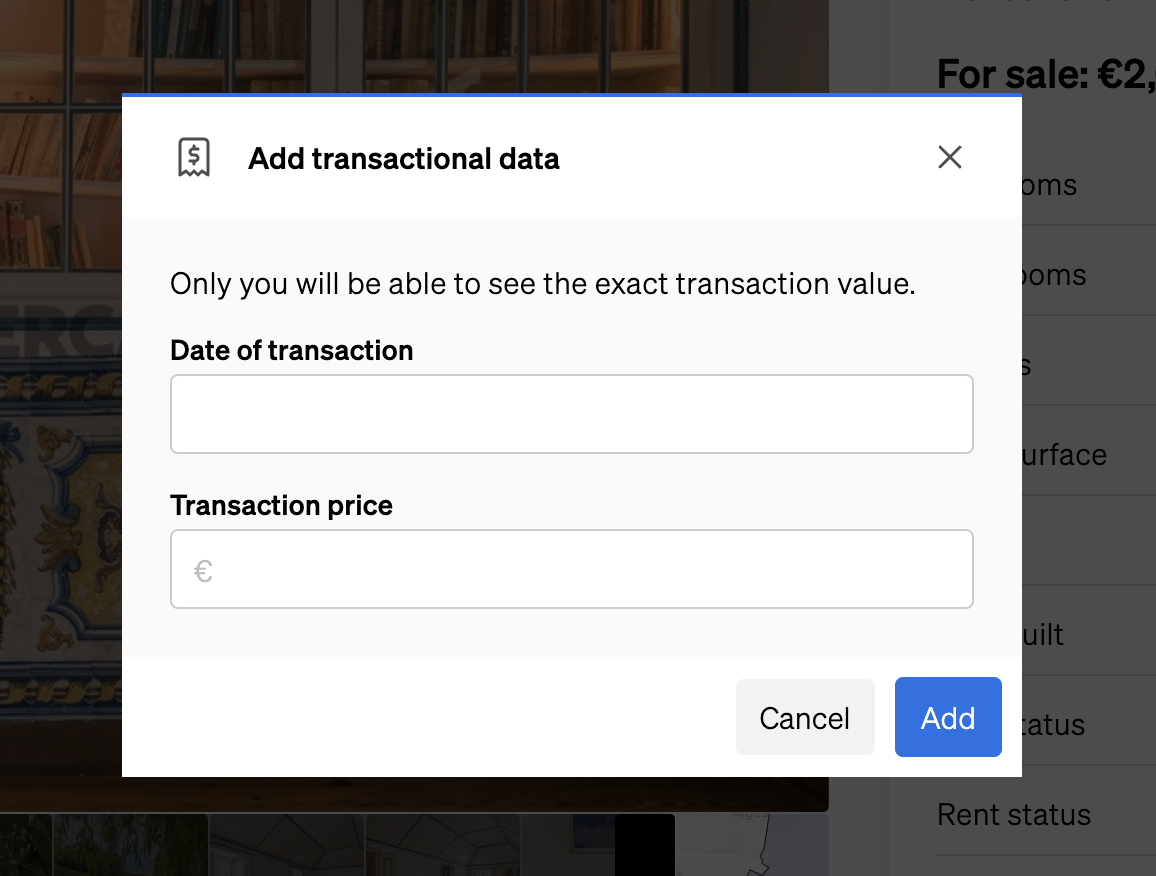Open the Date of transaction field
1156x876 pixels.
pyautogui.click(x=572, y=413)
